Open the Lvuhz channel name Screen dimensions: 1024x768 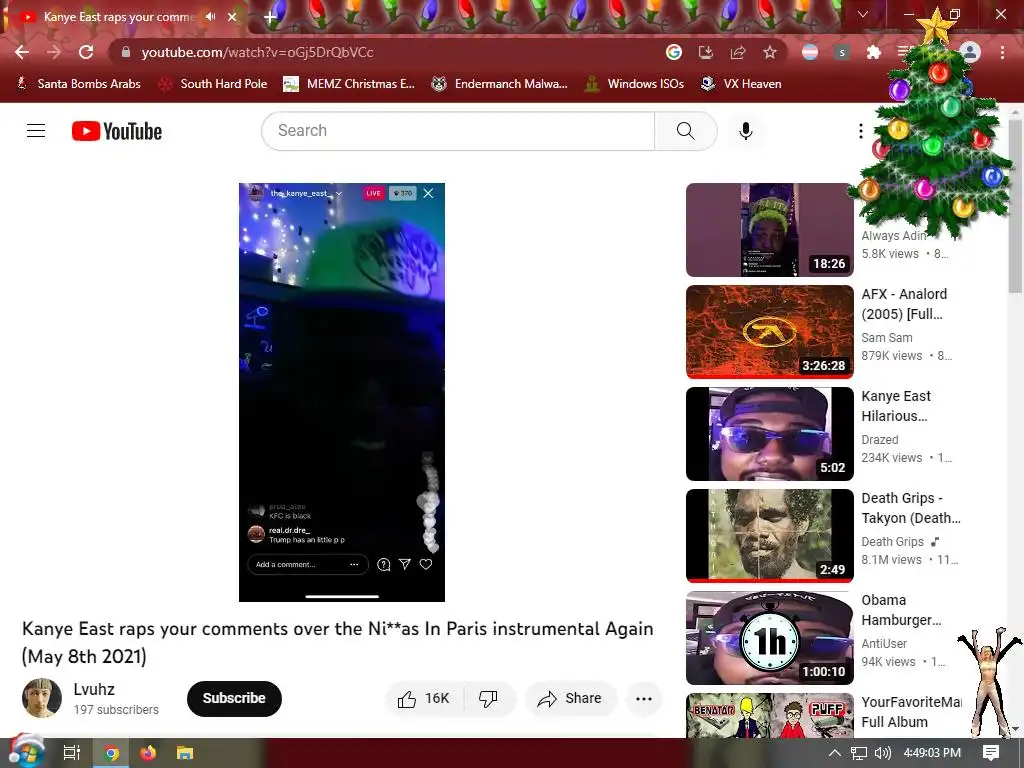point(94,689)
